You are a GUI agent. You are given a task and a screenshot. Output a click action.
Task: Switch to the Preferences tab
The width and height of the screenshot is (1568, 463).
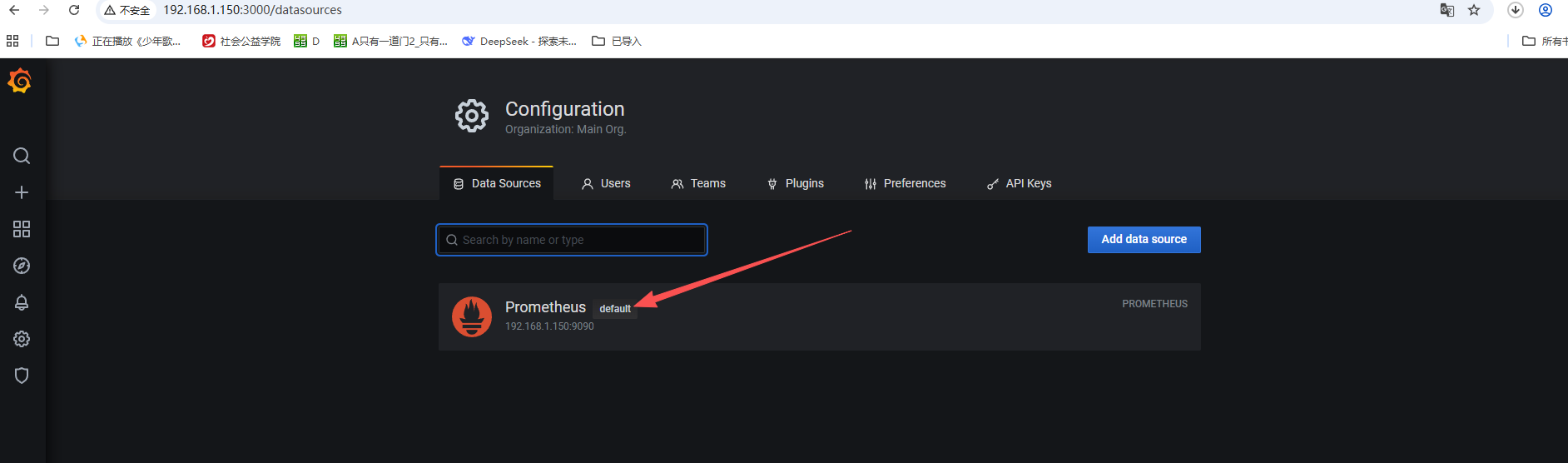[906, 183]
